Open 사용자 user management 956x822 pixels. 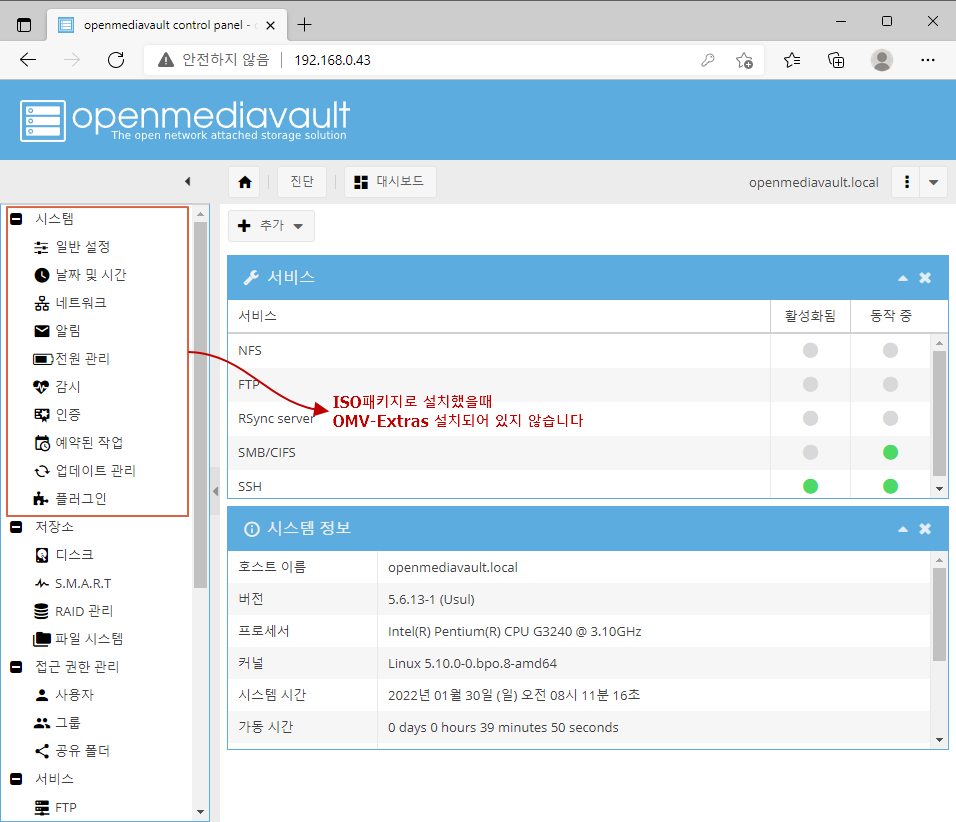(x=64, y=695)
